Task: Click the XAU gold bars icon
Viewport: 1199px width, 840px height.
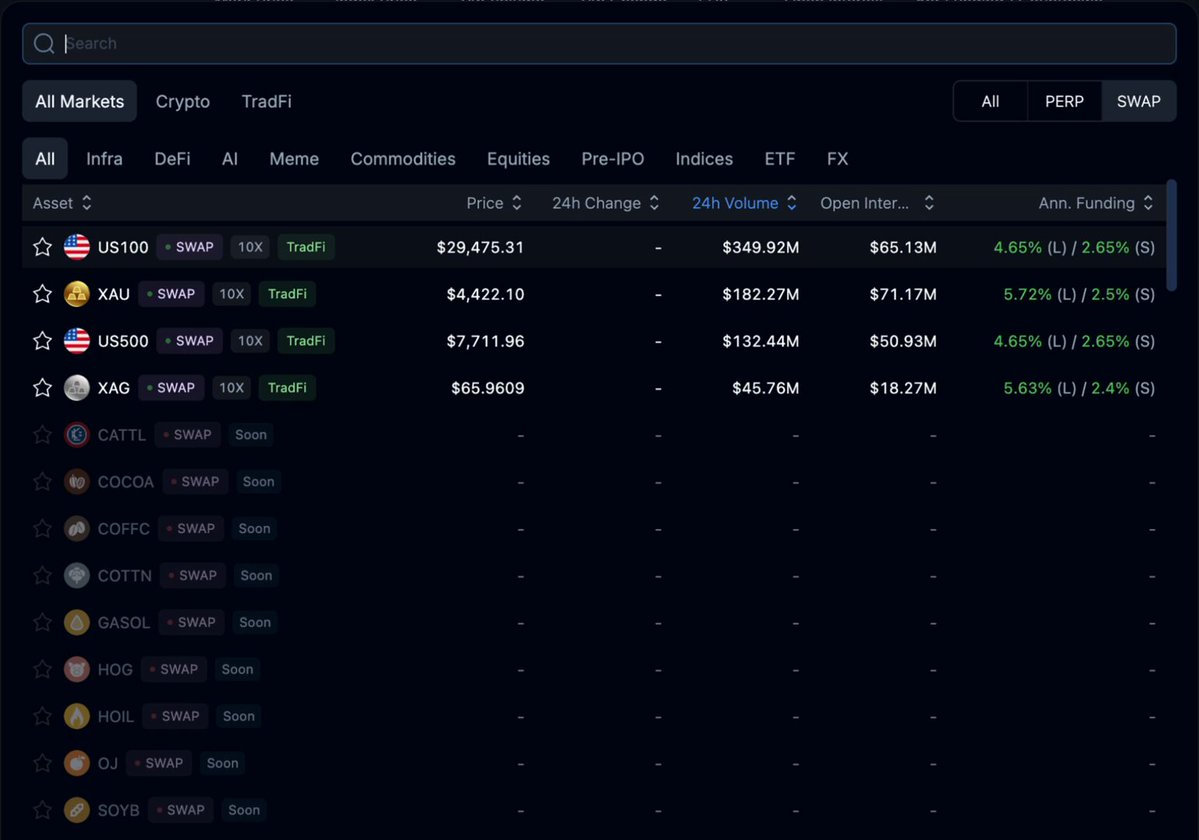Action: pyautogui.click(x=76, y=294)
